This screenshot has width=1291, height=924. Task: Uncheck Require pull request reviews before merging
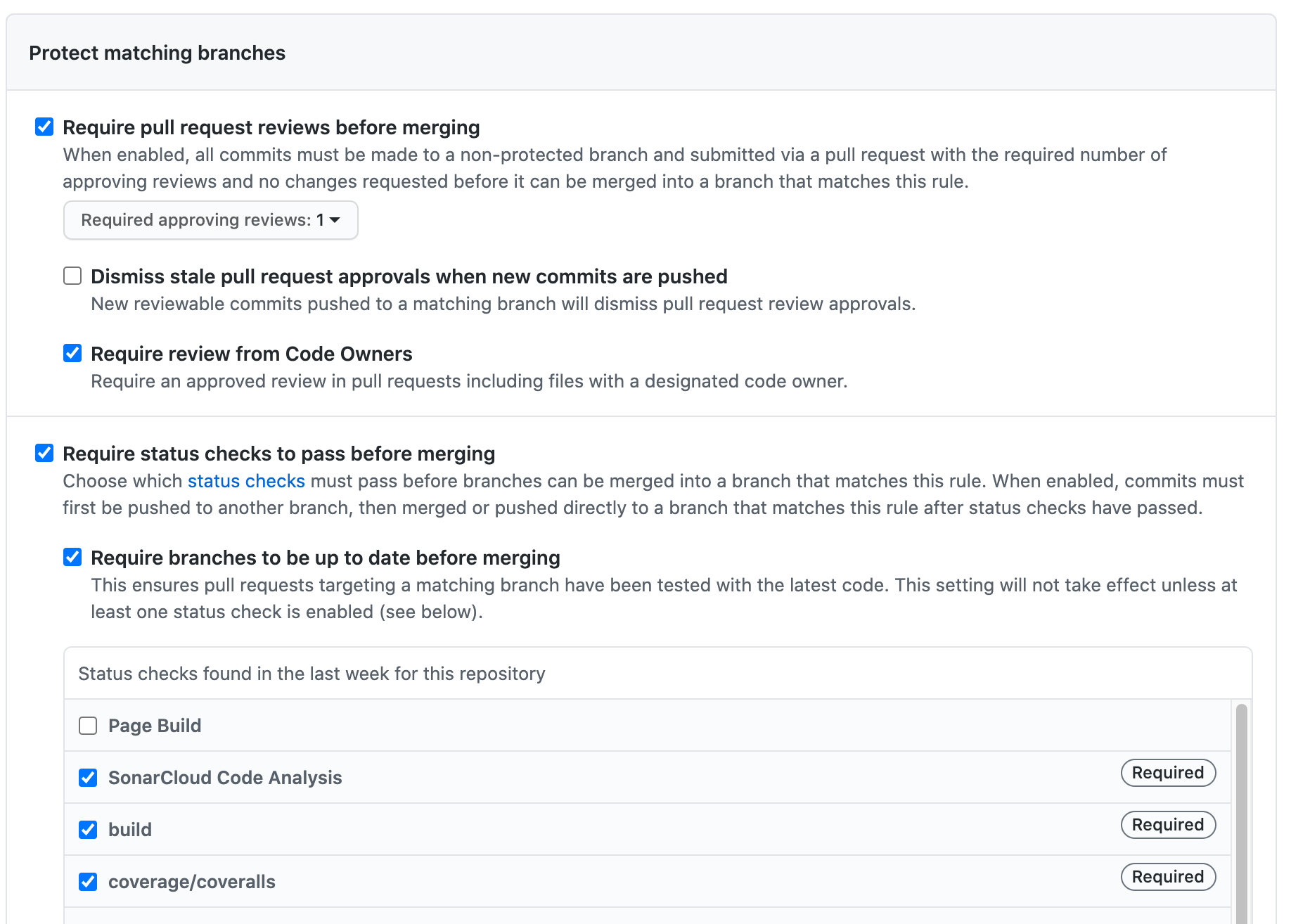pos(44,127)
